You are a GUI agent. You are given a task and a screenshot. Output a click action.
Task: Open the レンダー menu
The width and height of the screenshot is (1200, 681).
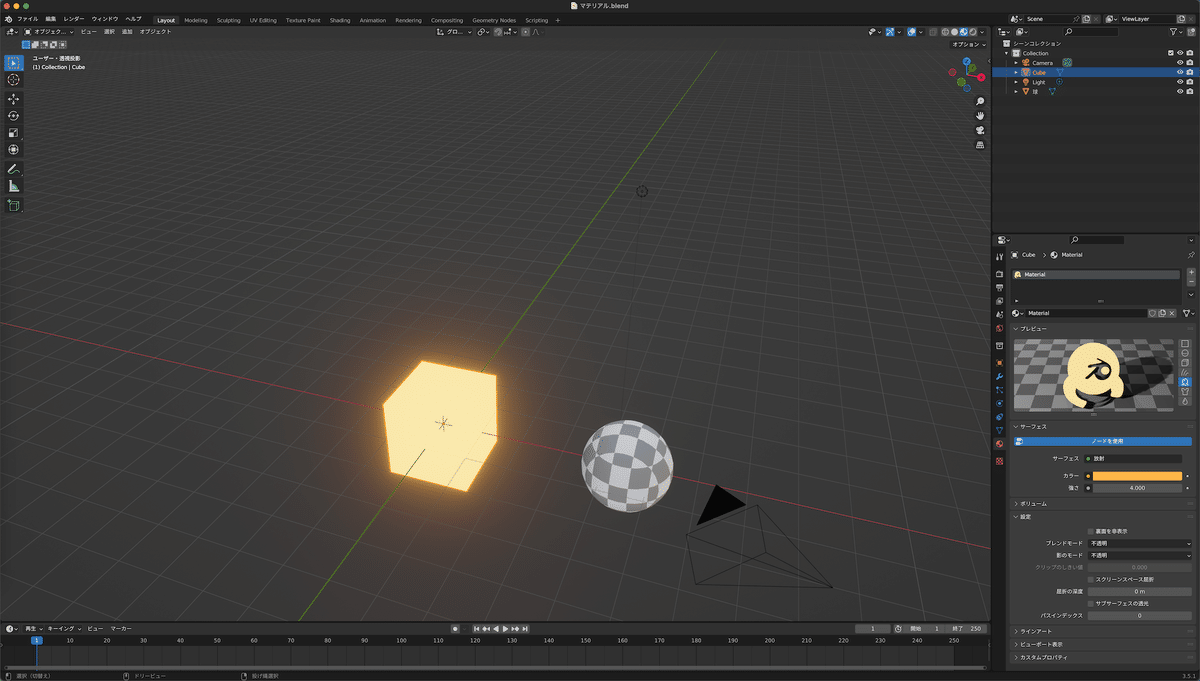[74, 19]
